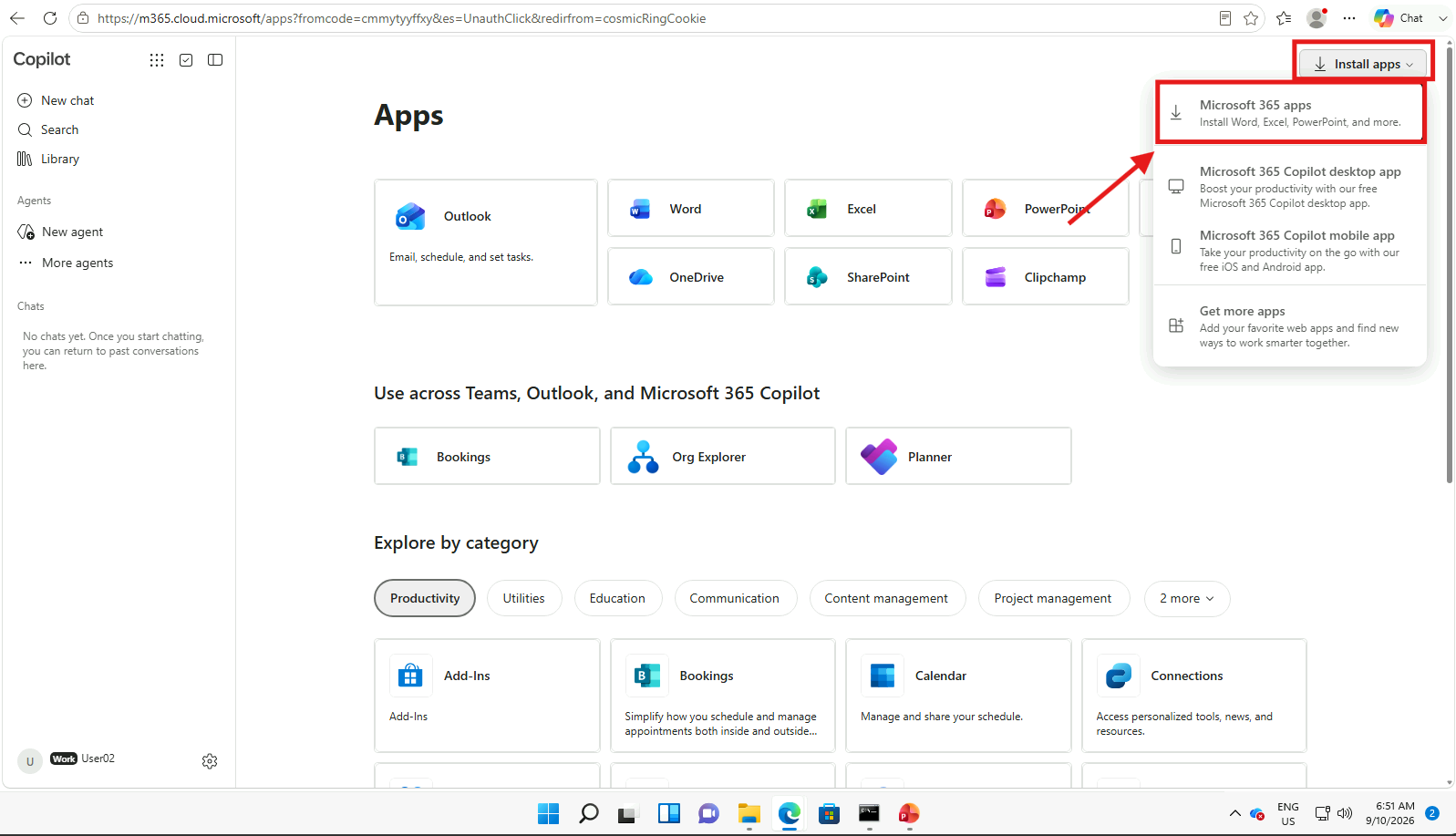Open the OneDrive app tile
This screenshot has width=1456, height=836.
click(691, 277)
